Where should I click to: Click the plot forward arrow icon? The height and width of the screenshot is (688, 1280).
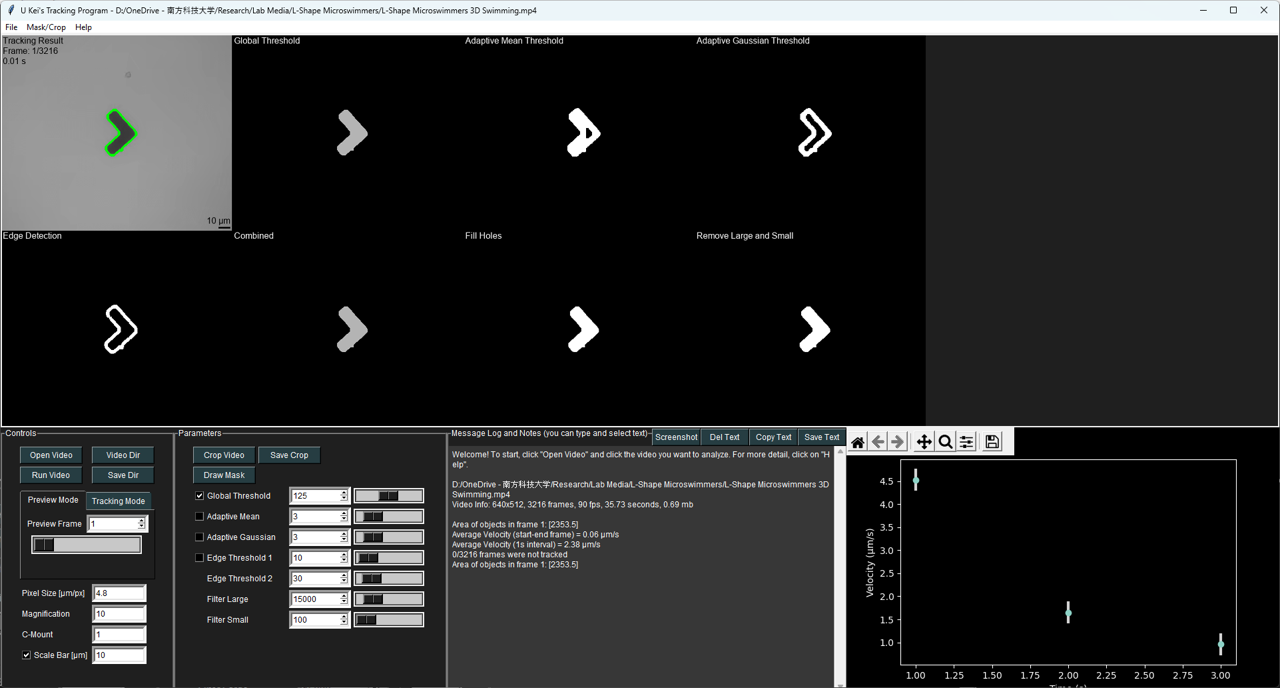pyautogui.click(x=898, y=442)
